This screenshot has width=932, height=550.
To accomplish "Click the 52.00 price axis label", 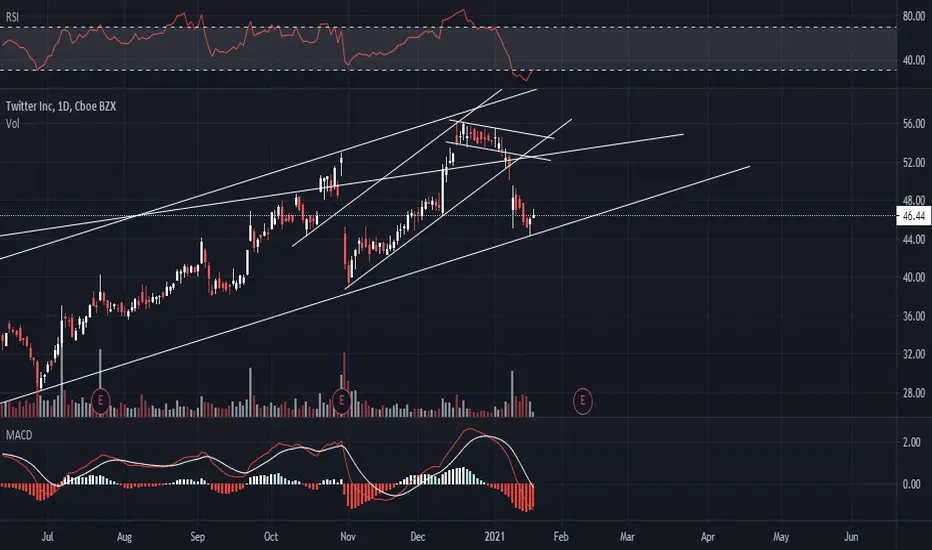I will (x=914, y=162).
